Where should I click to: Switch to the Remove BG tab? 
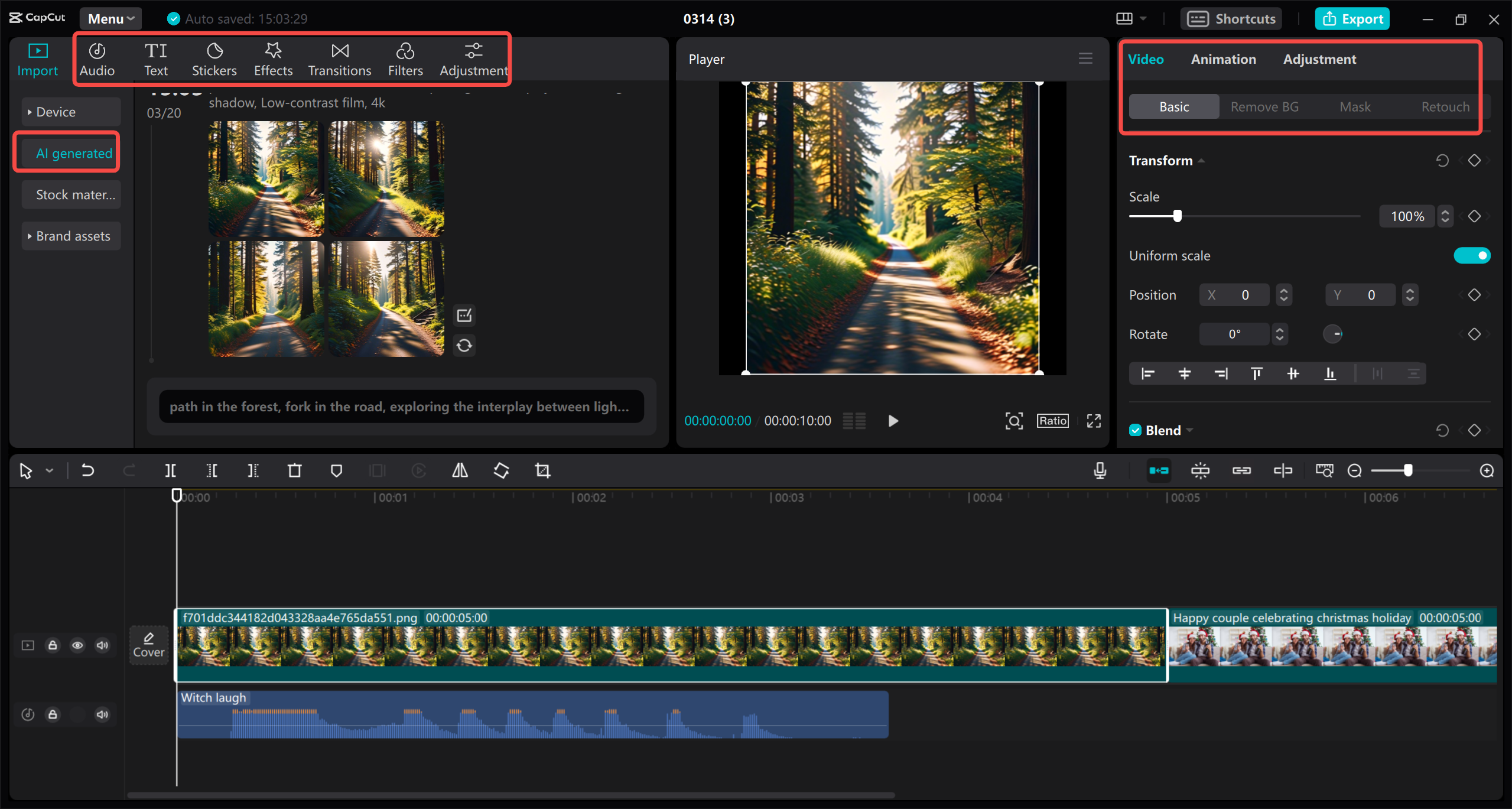point(1264,106)
